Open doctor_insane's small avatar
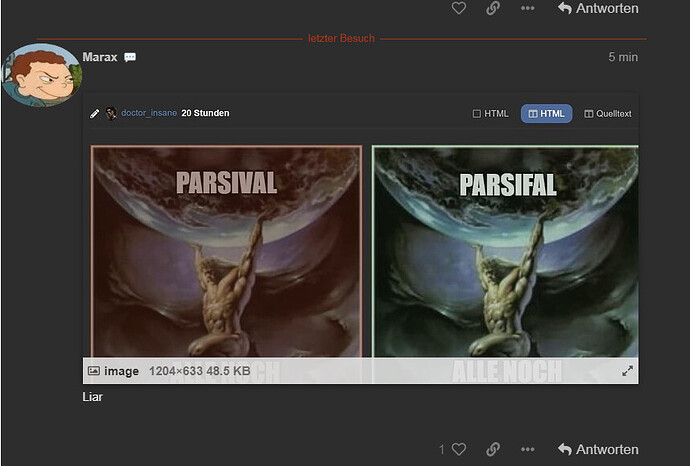The width and height of the screenshot is (690, 466). (x=111, y=114)
